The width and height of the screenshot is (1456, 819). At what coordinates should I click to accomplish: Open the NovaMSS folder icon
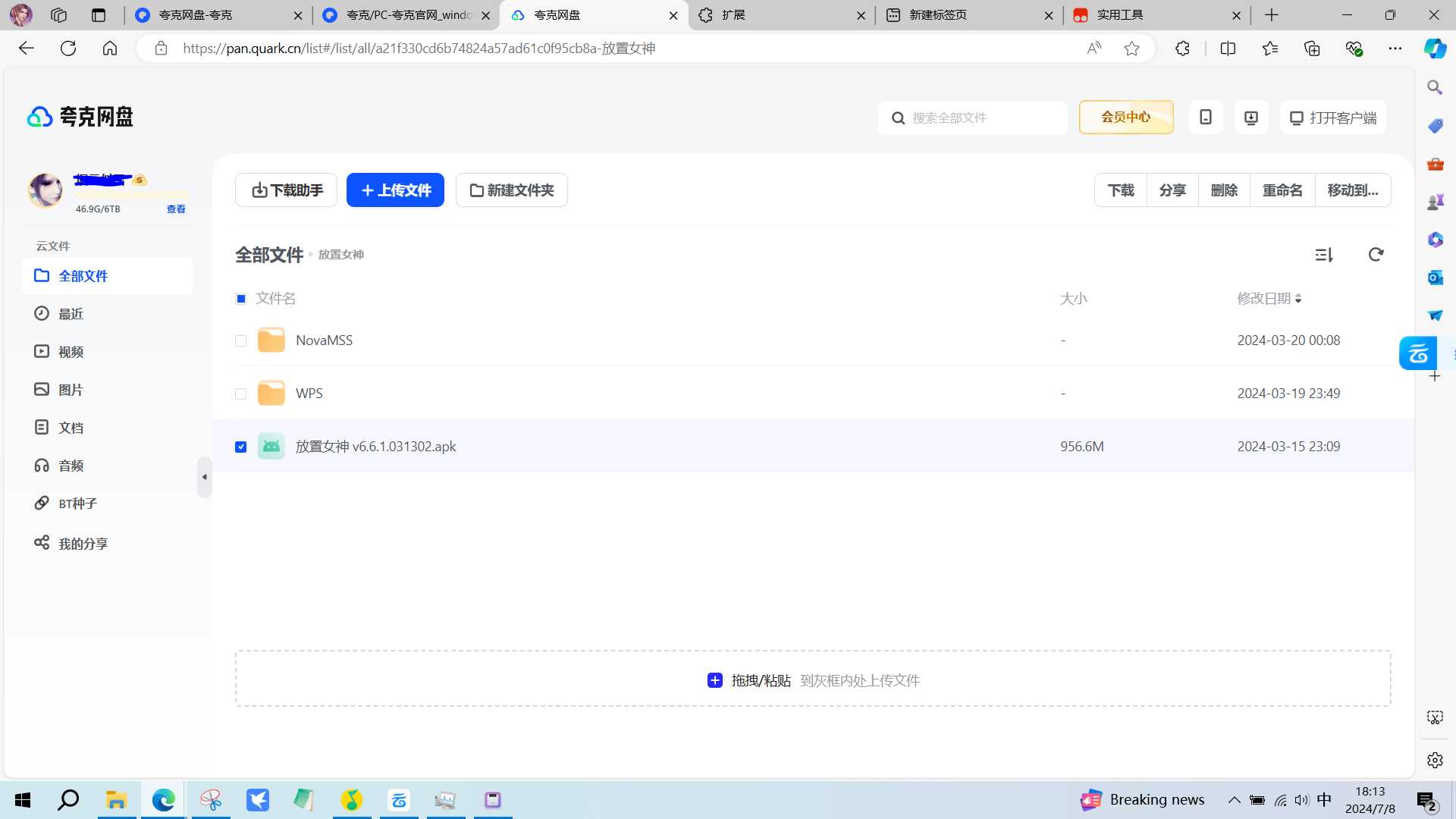[271, 340]
